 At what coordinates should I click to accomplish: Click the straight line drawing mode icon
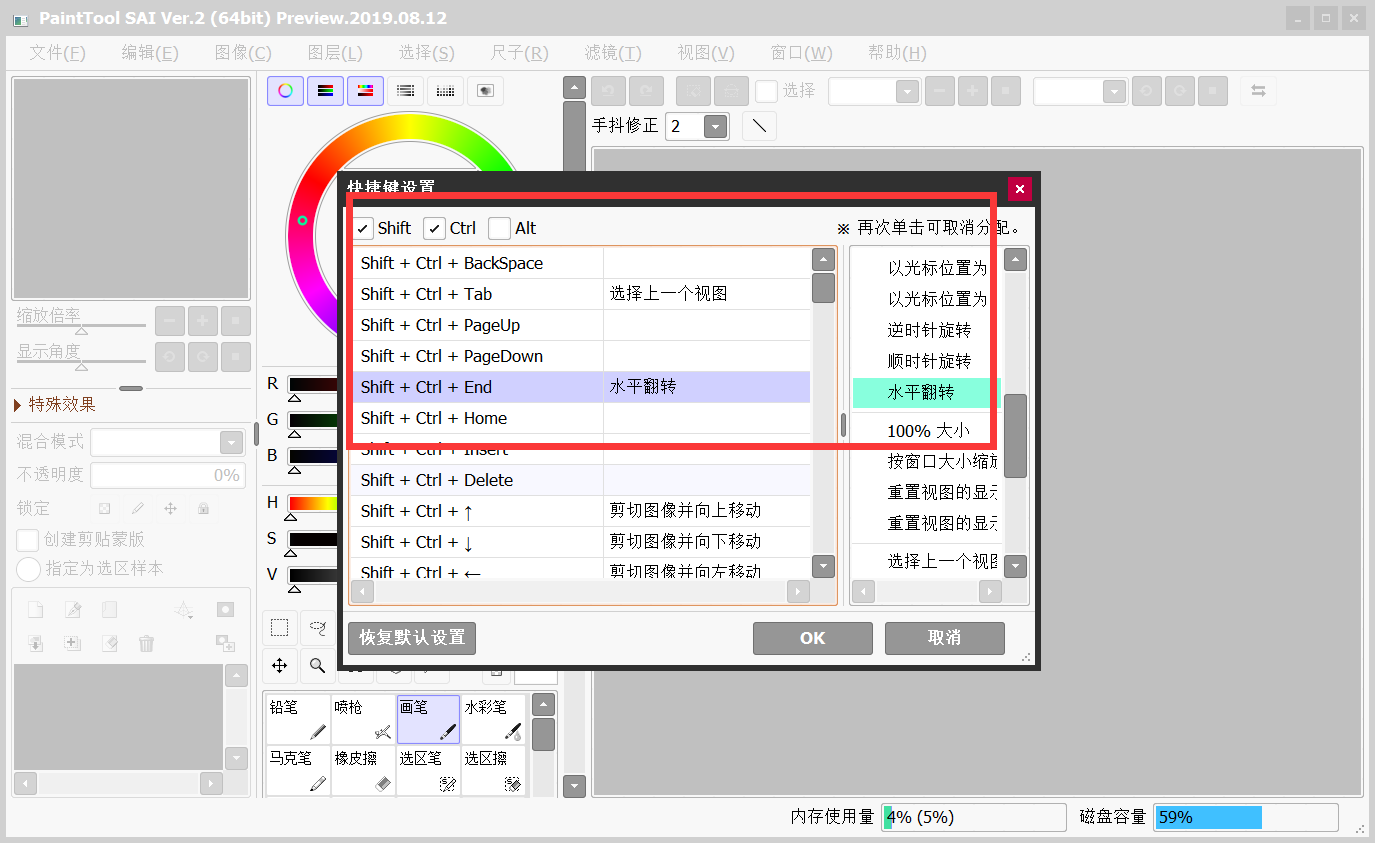tap(759, 126)
